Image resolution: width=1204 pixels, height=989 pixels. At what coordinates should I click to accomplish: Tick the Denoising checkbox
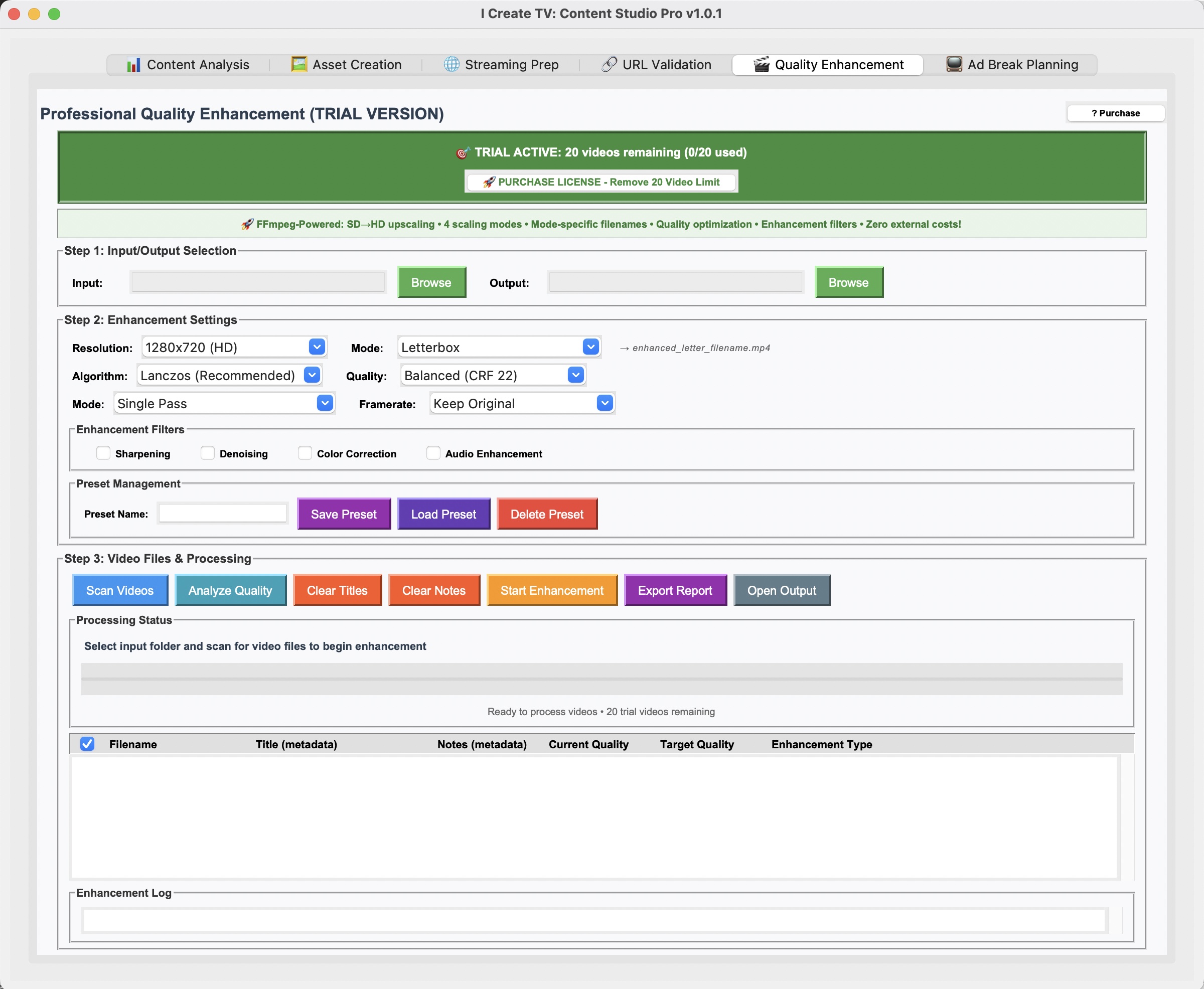pos(207,453)
